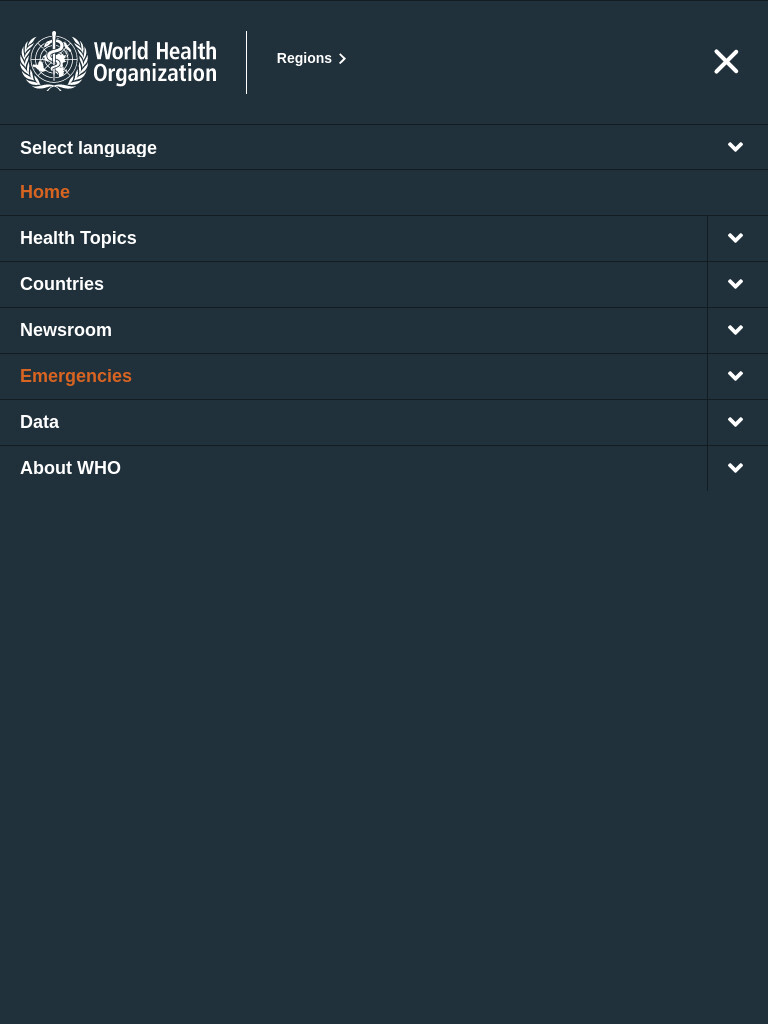This screenshot has width=768, height=1024.
Task: Expand the Countries submenu chevron
Action: (x=735, y=284)
